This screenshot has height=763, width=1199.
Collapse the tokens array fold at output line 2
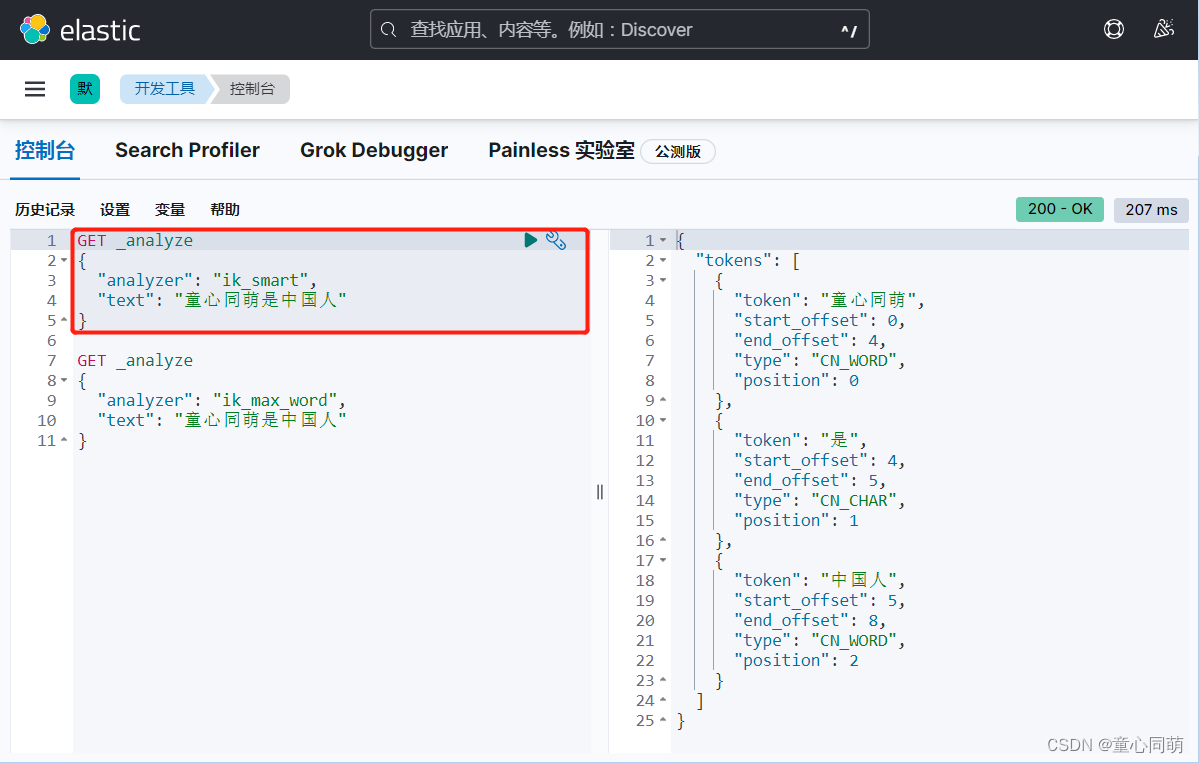tap(663, 261)
